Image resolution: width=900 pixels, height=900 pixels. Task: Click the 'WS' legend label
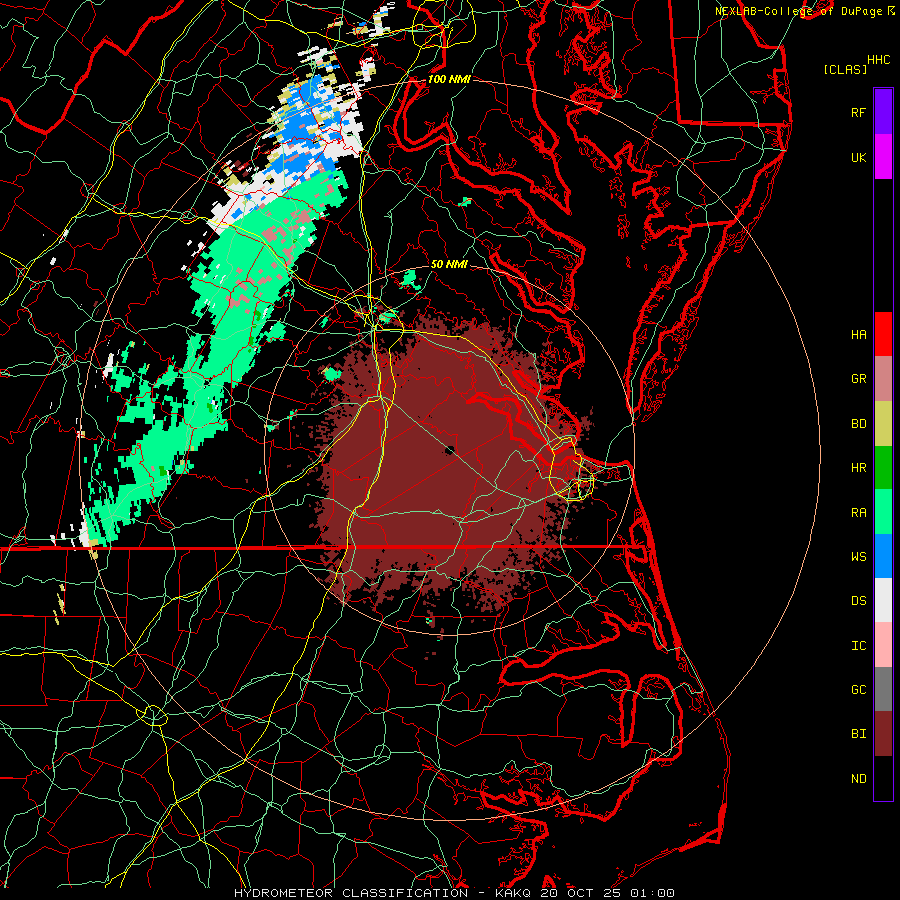859,557
